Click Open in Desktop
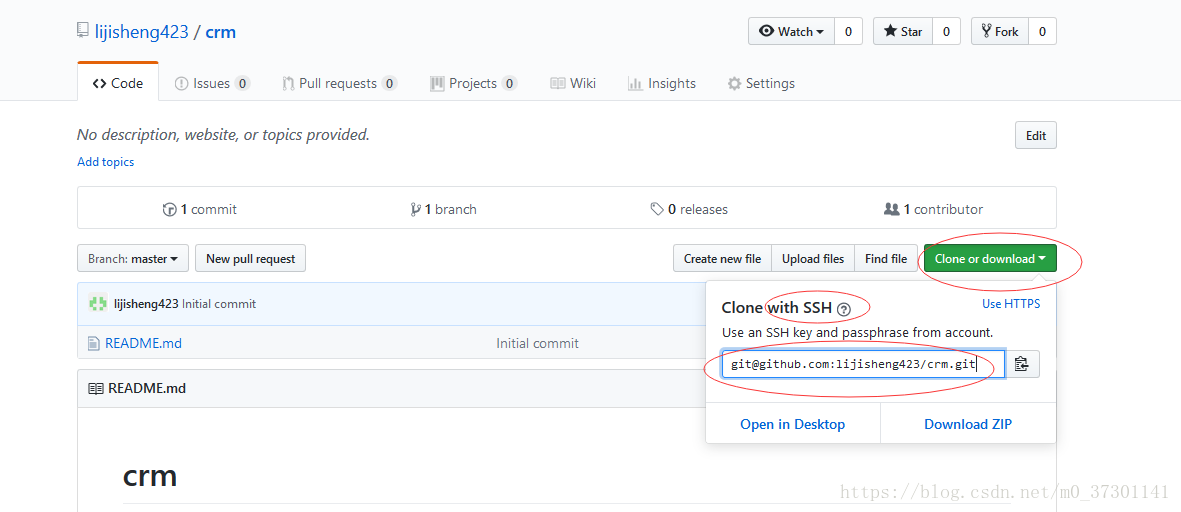 (x=792, y=424)
